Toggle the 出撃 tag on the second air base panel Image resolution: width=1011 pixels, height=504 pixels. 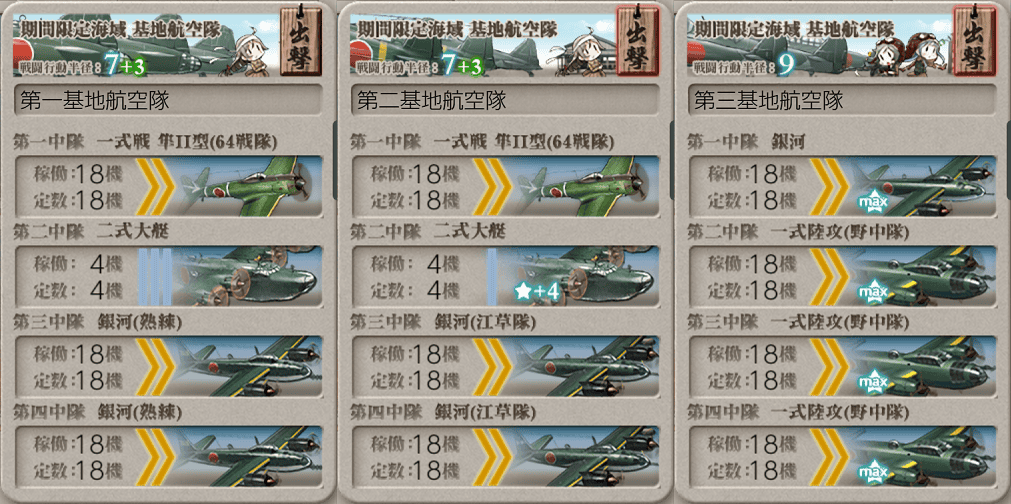[638, 41]
